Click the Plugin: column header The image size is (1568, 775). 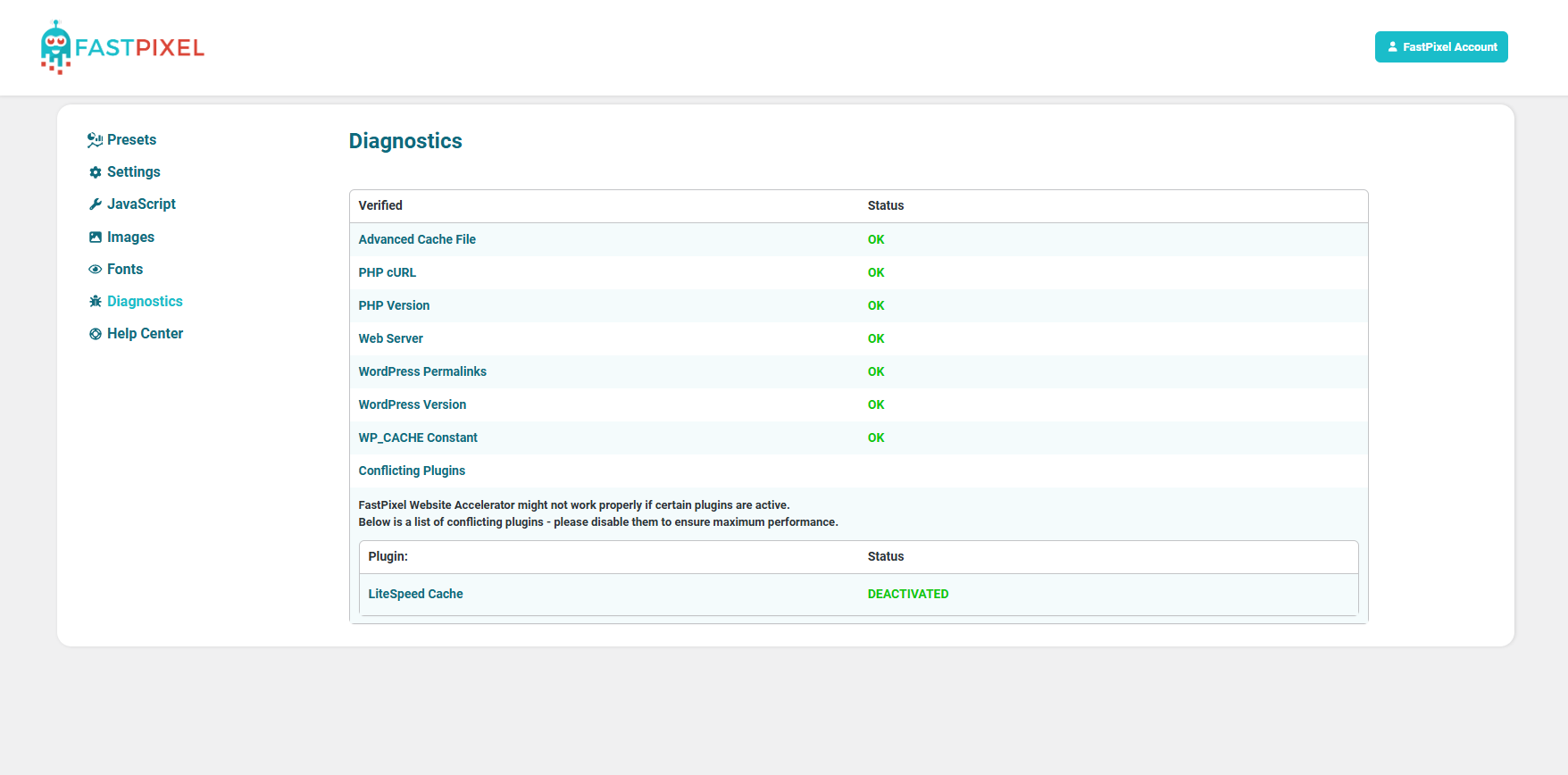pyautogui.click(x=388, y=556)
